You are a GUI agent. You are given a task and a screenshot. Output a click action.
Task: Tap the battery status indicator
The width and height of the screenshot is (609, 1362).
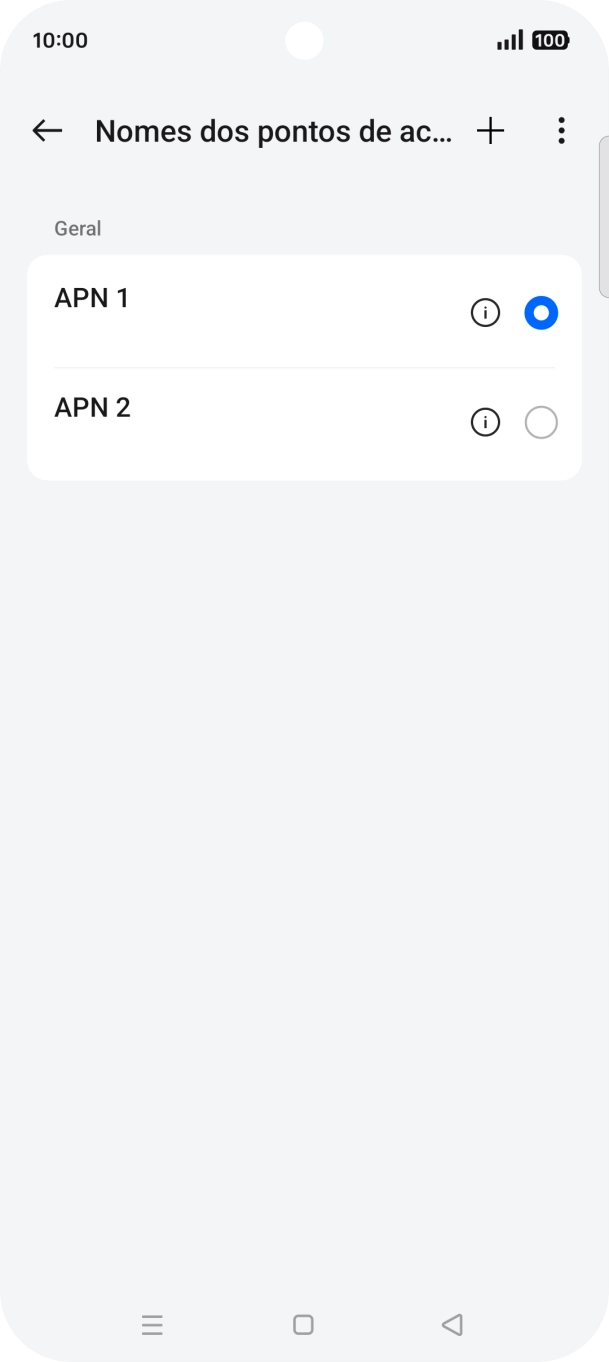click(550, 41)
